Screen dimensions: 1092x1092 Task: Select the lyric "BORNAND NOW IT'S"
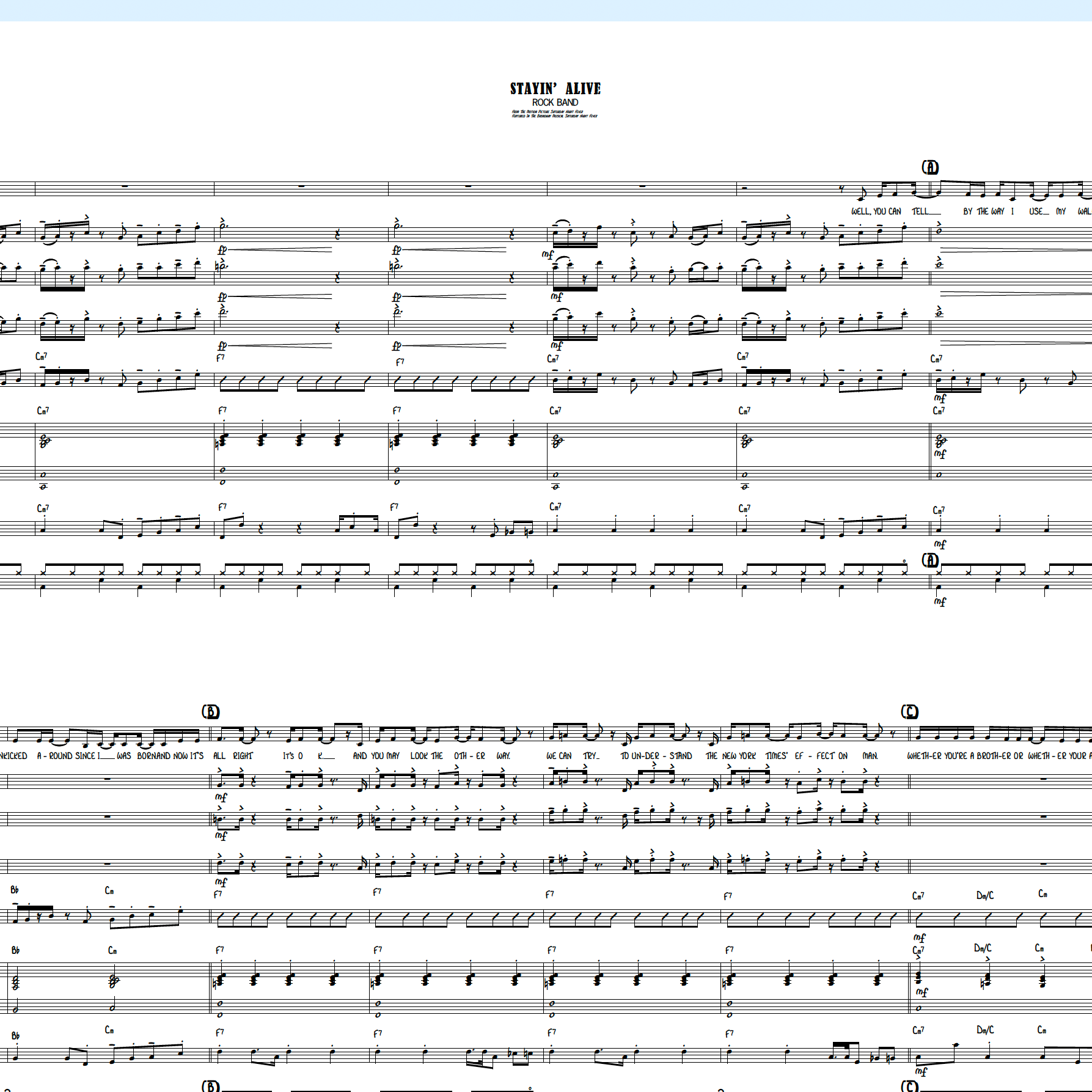click(x=170, y=756)
